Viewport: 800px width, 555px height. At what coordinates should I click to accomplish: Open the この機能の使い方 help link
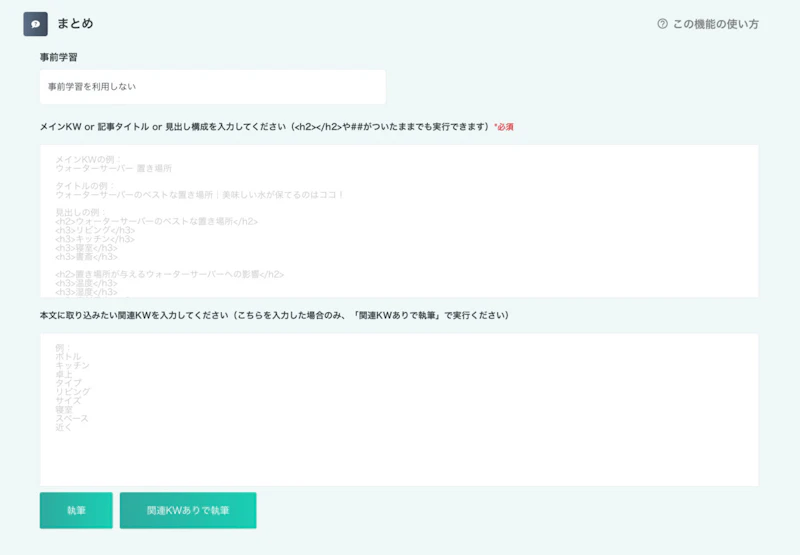715,24
